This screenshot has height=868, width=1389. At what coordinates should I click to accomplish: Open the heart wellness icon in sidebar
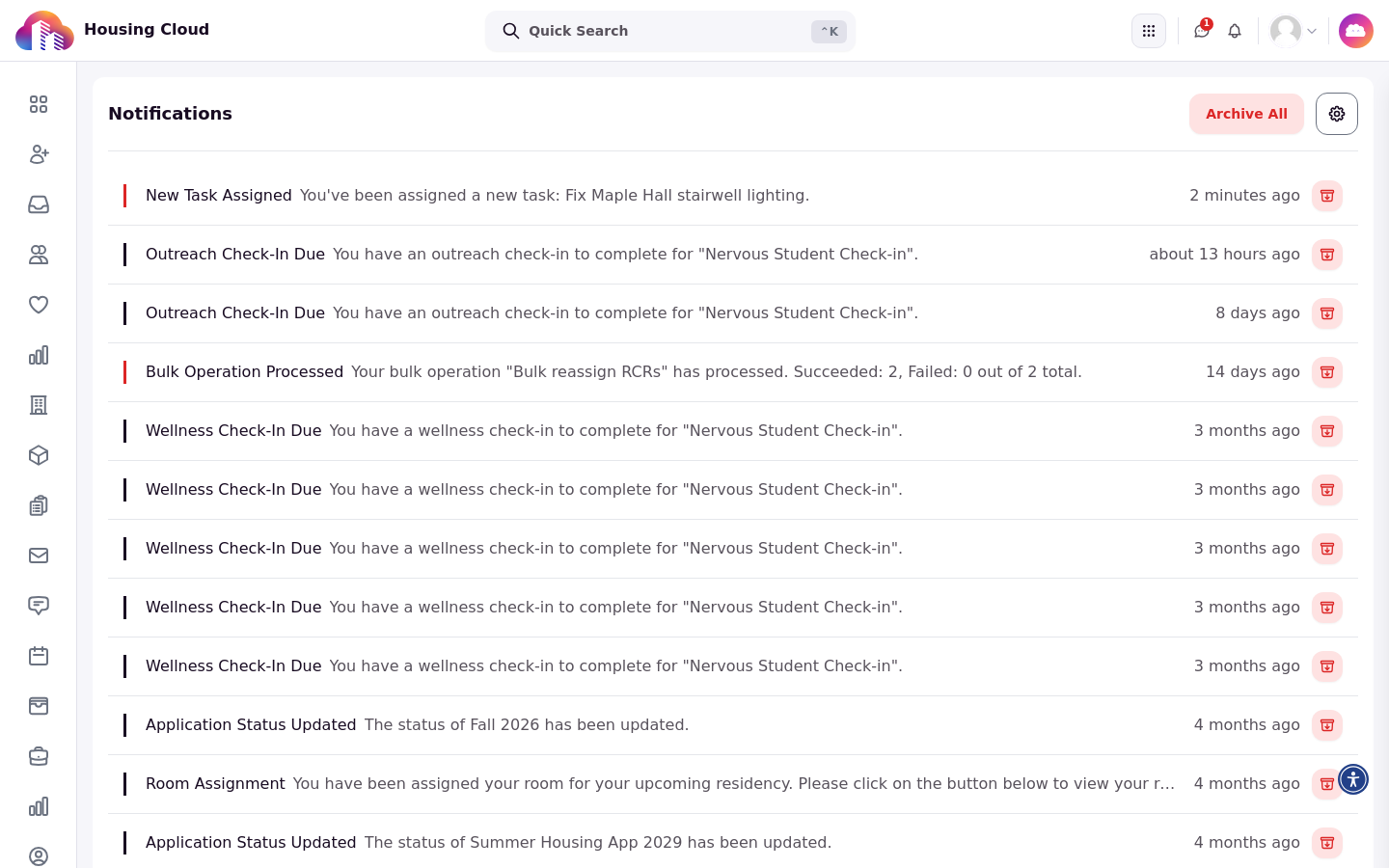click(39, 305)
